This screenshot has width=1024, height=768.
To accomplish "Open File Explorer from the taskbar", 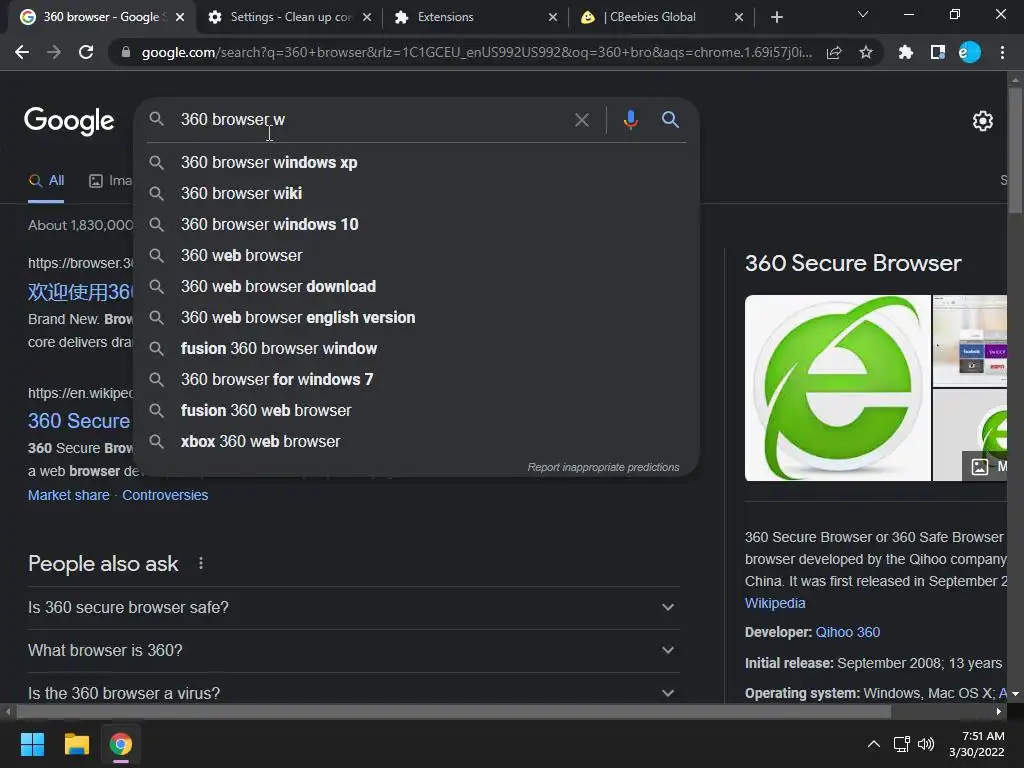I will click(76, 744).
